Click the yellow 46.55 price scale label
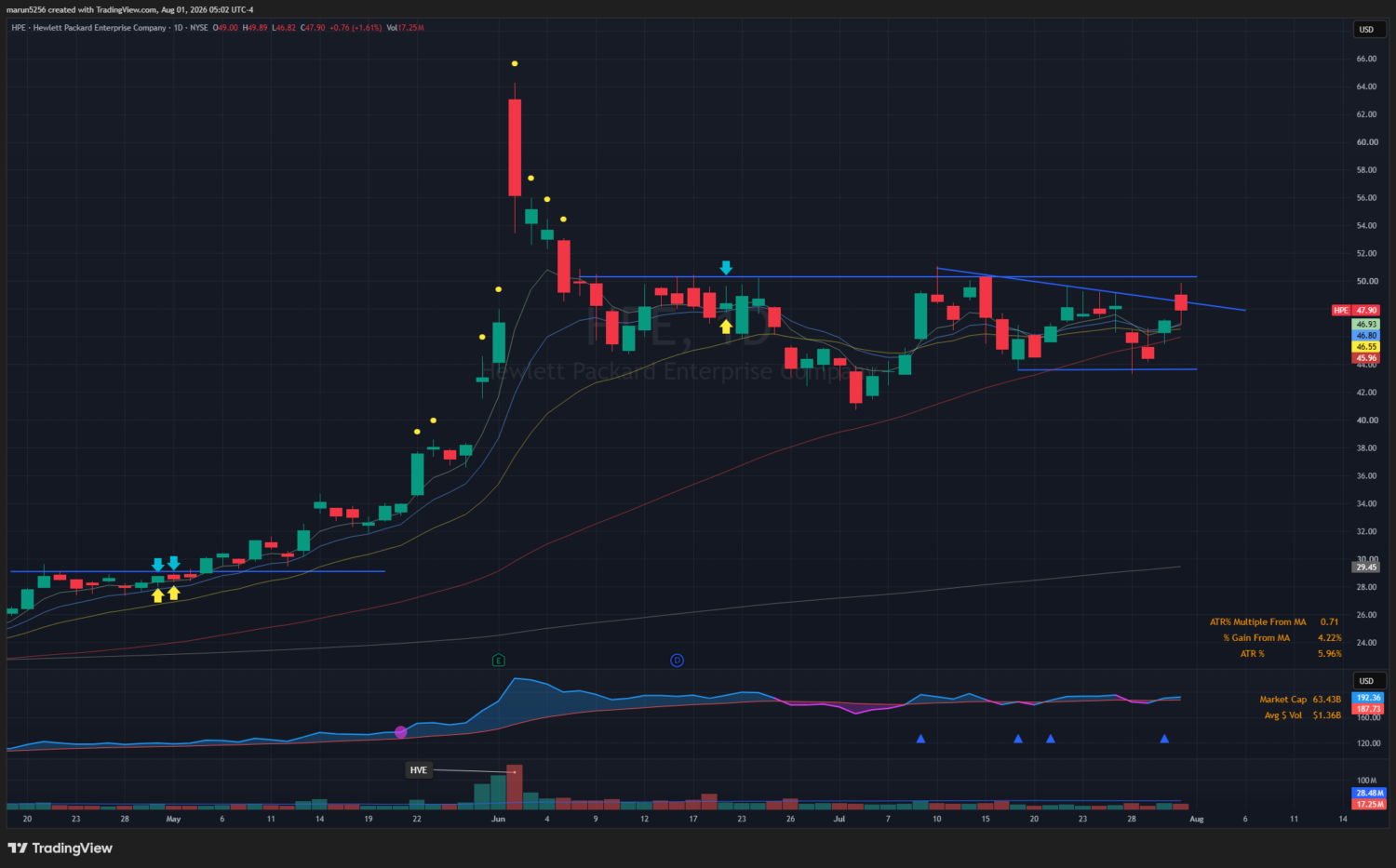Viewport: 1396px width, 868px height. point(1366,347)
